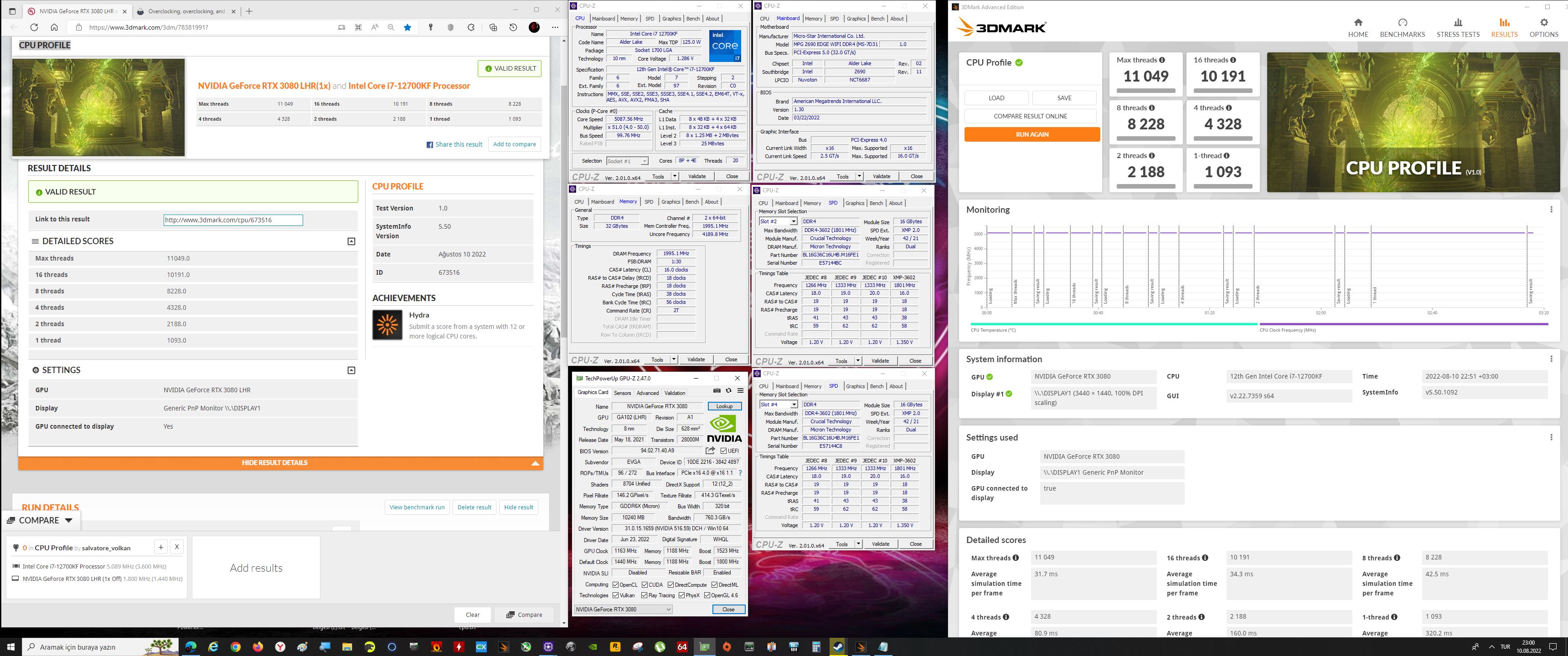Click Windows taskbar search box
Image resolution: width=1568 pixels, height=656 pixels.
tap(100, 647)
